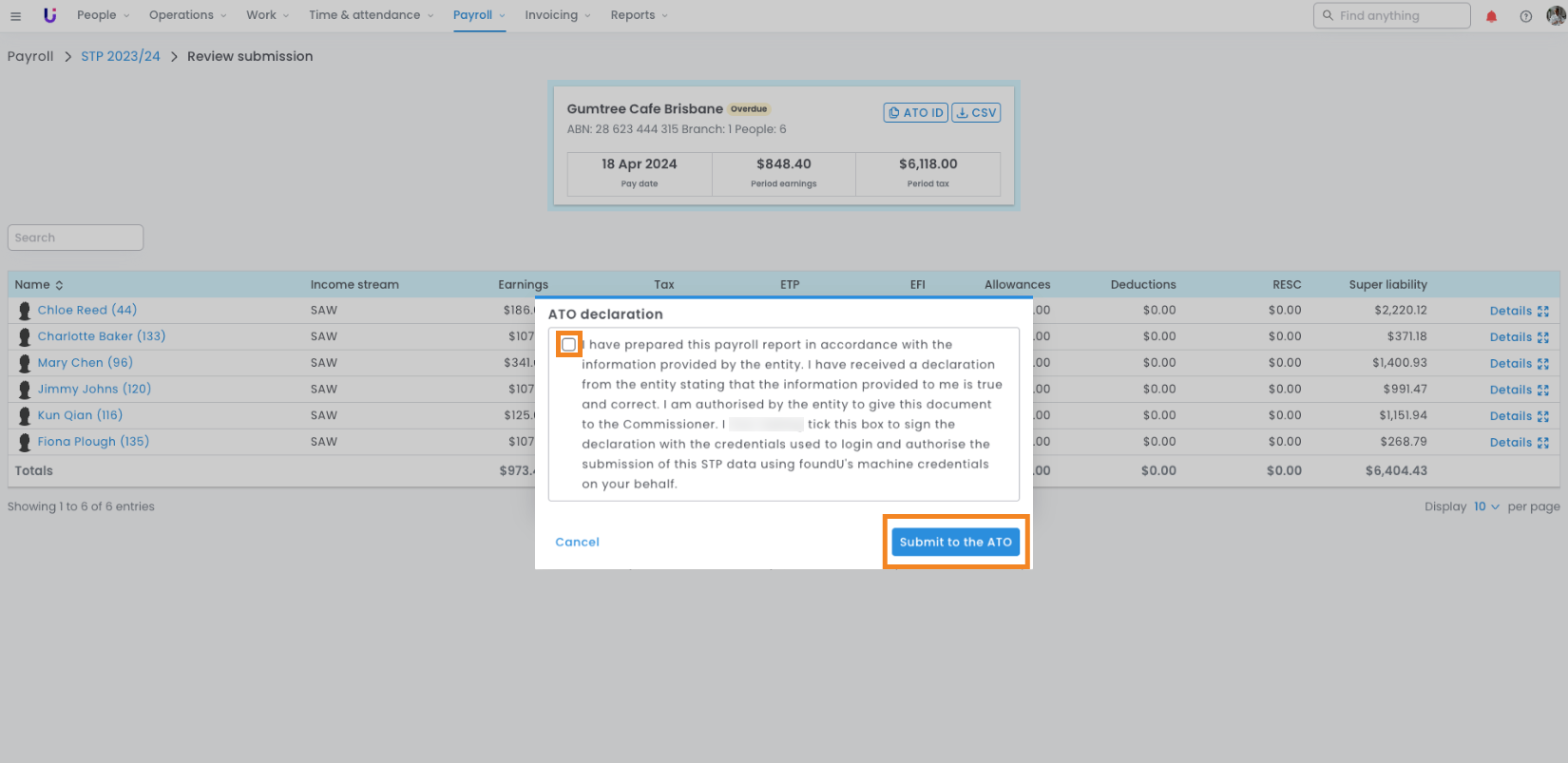Open the notifications bell
Viewport: 1568px width, 763px height.
(x=1491, y=16)
